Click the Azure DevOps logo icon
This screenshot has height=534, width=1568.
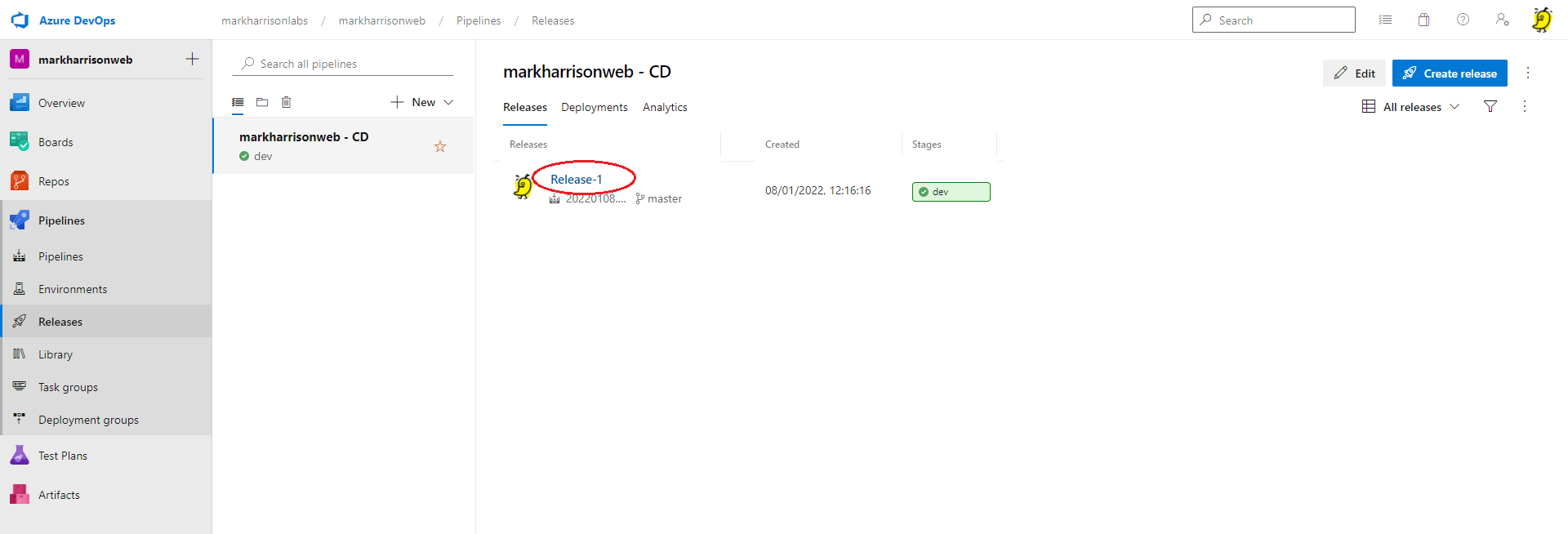pos(20,20)
